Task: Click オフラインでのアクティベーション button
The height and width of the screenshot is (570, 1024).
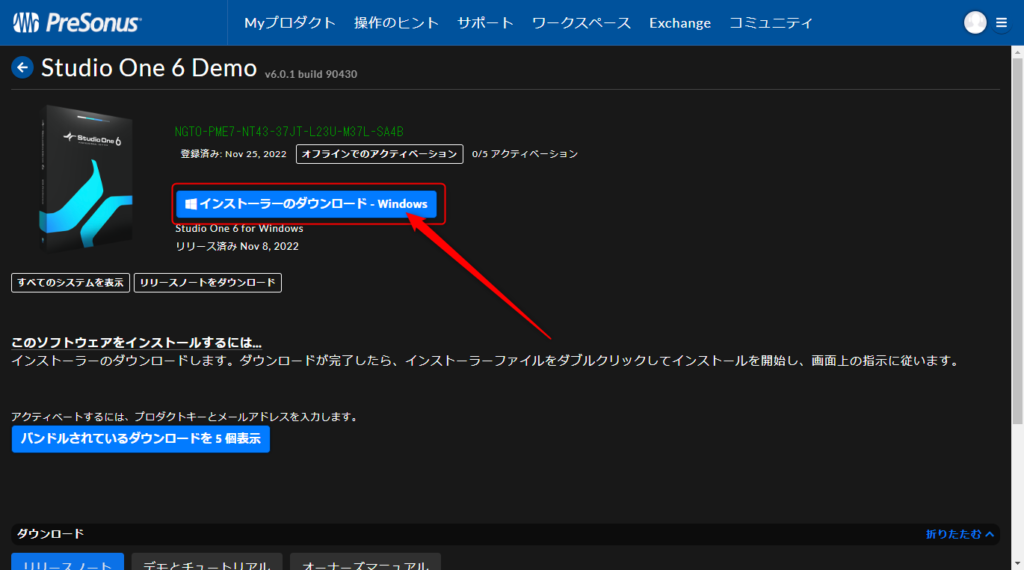Action: click(x=379, y=154)
